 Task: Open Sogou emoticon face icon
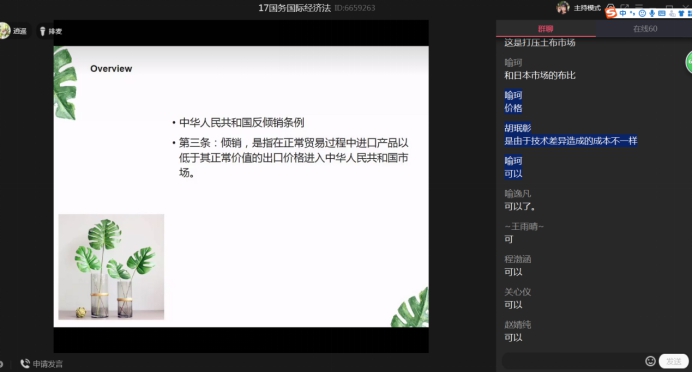[642, 13]
